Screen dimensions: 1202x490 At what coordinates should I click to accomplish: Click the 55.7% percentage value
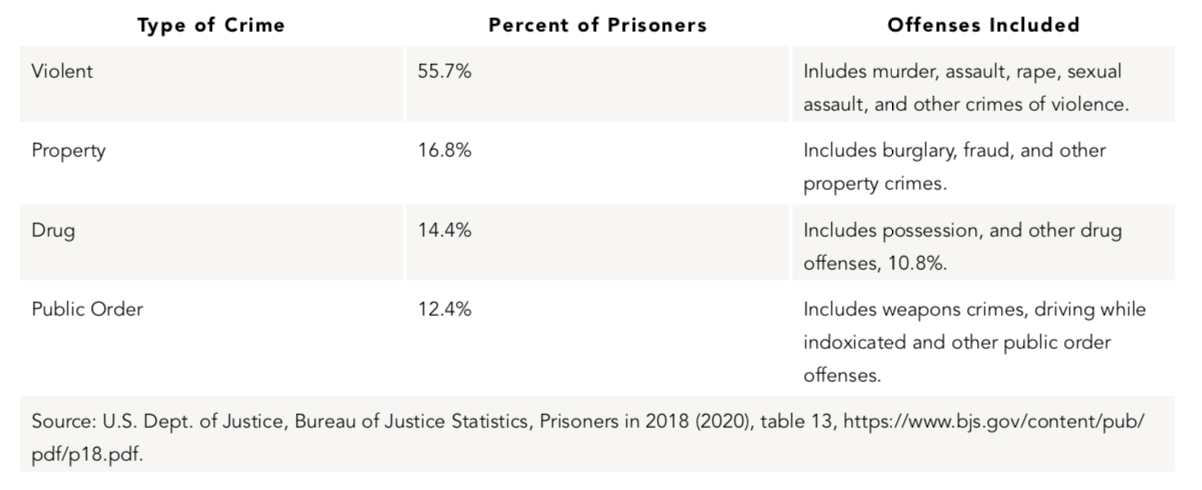tap(445, 72)
